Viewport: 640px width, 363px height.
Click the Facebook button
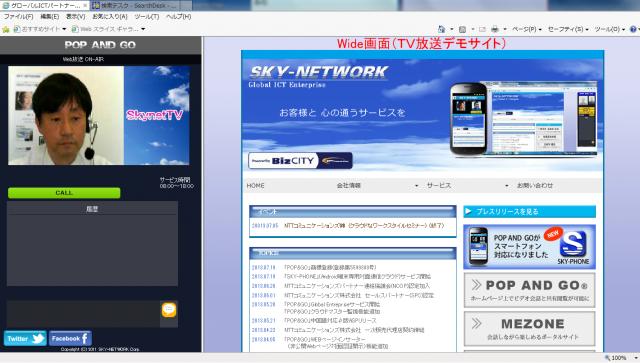70,339
